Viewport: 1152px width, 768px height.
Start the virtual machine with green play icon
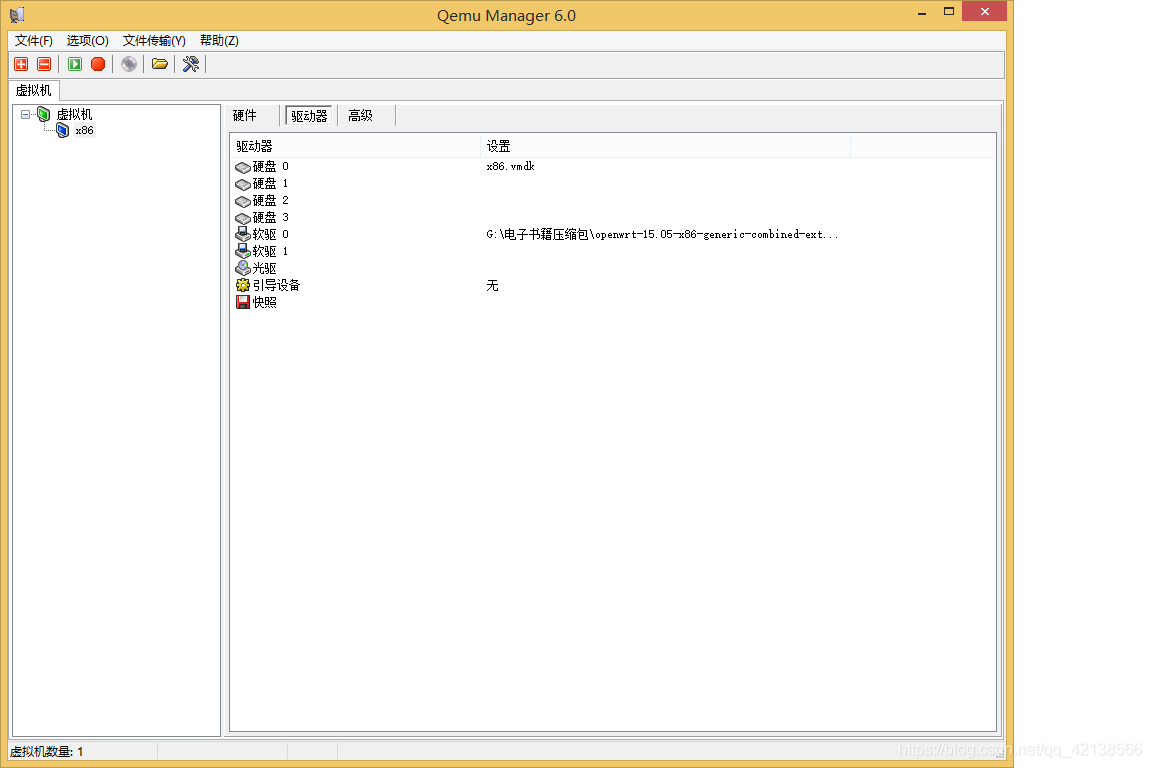tap(75, 65)
